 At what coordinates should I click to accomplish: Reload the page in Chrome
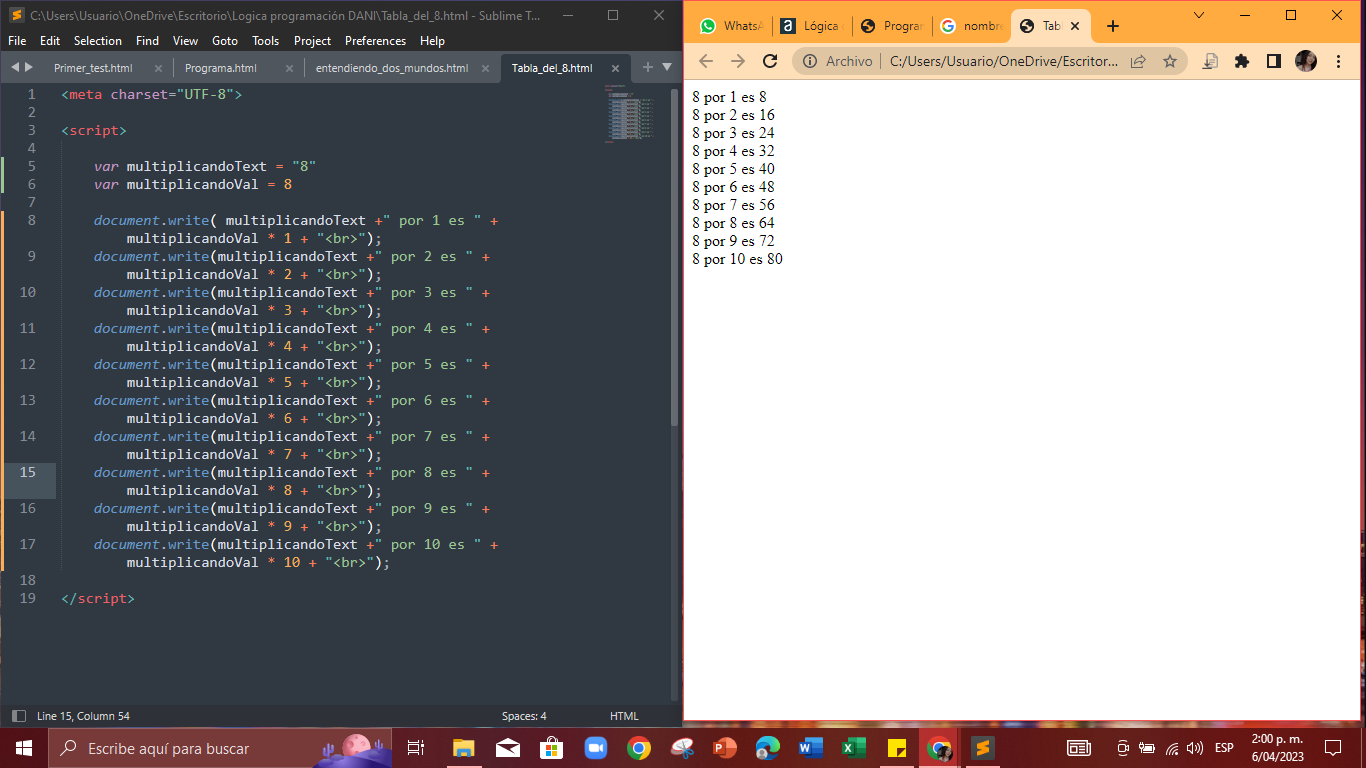pos(770,61)
